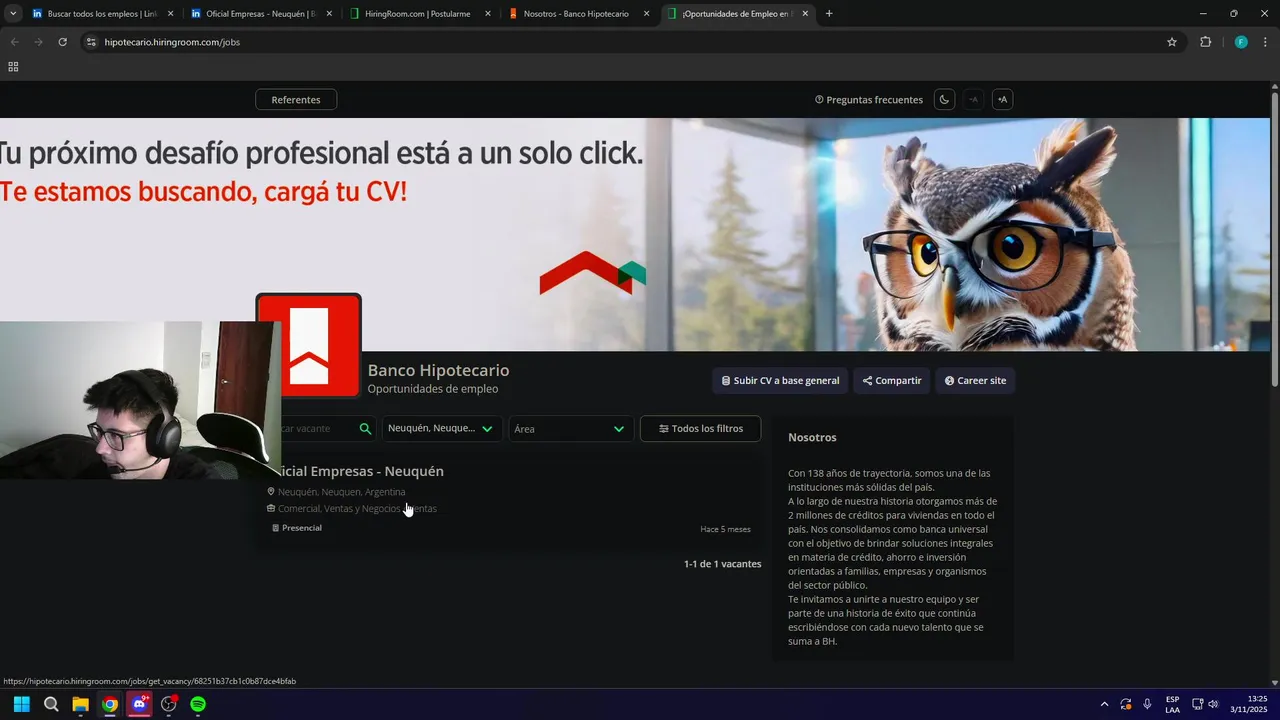Open the Área dropdown
The width and height of the screenshot is (1280, 720).
pyautogui.click(x=571, y=429)
